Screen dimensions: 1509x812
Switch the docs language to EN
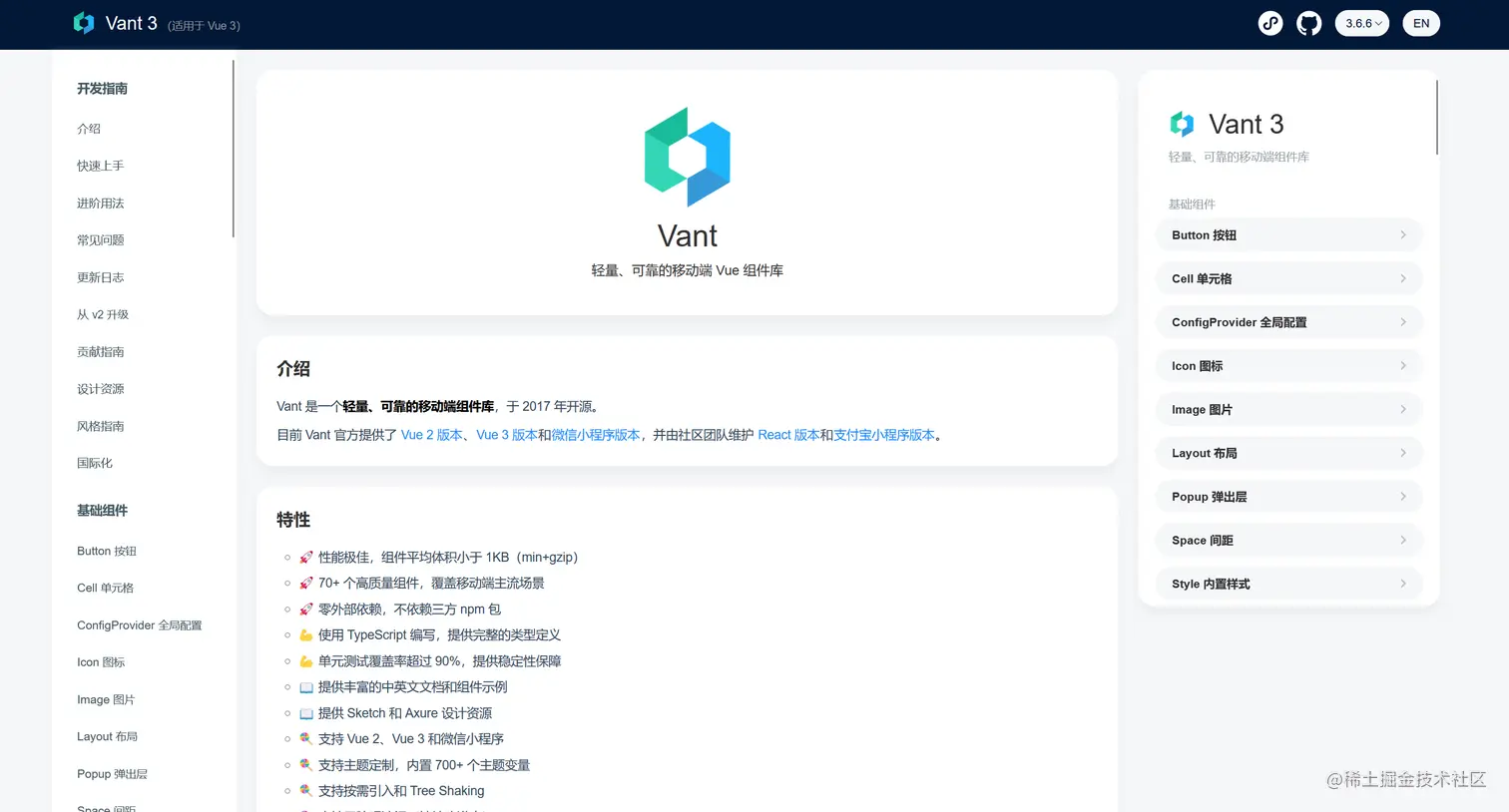tap(1421, 23)
